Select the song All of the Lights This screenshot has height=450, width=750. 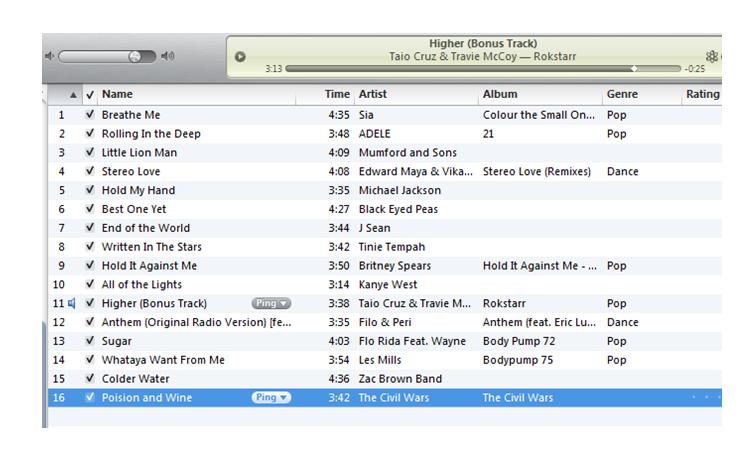tap(142, 285)
